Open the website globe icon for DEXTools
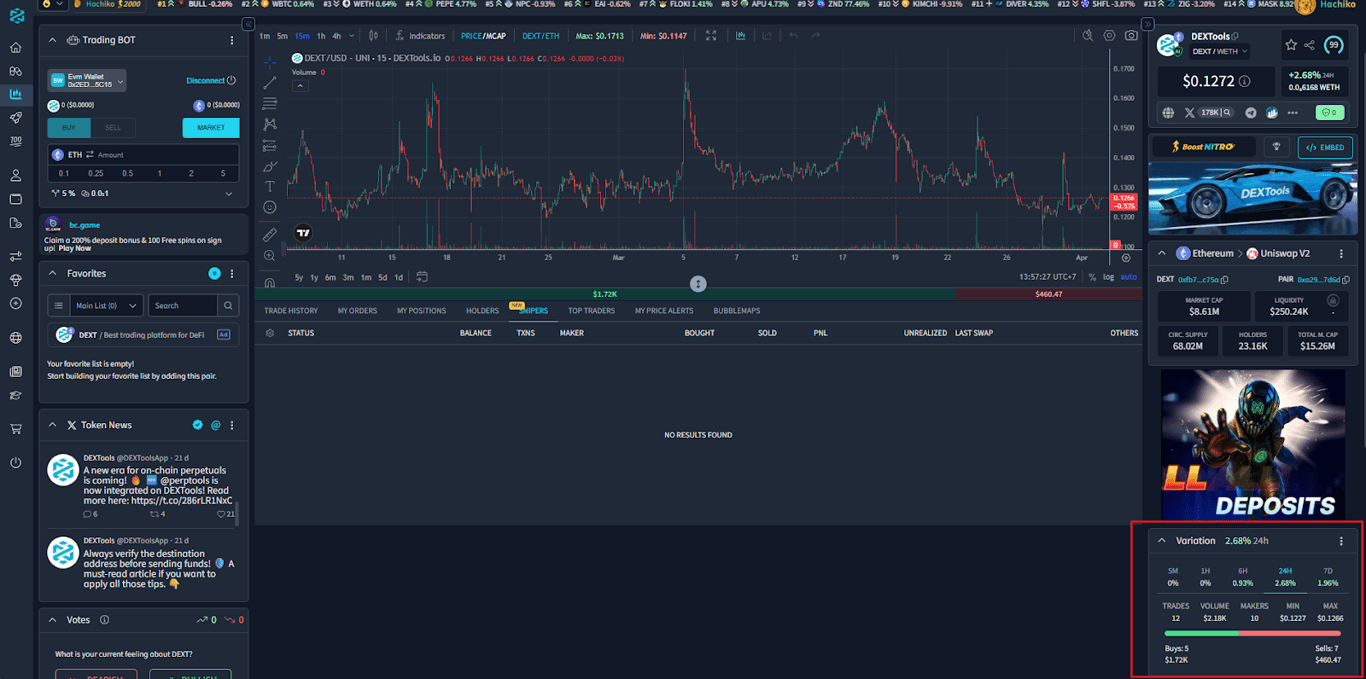 point(1168,113)
